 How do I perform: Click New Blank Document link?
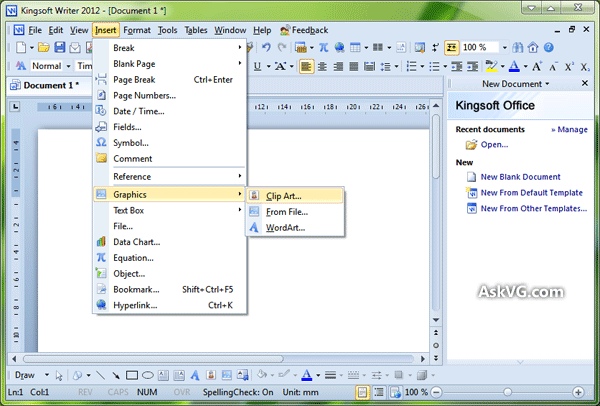click(520, 177)
